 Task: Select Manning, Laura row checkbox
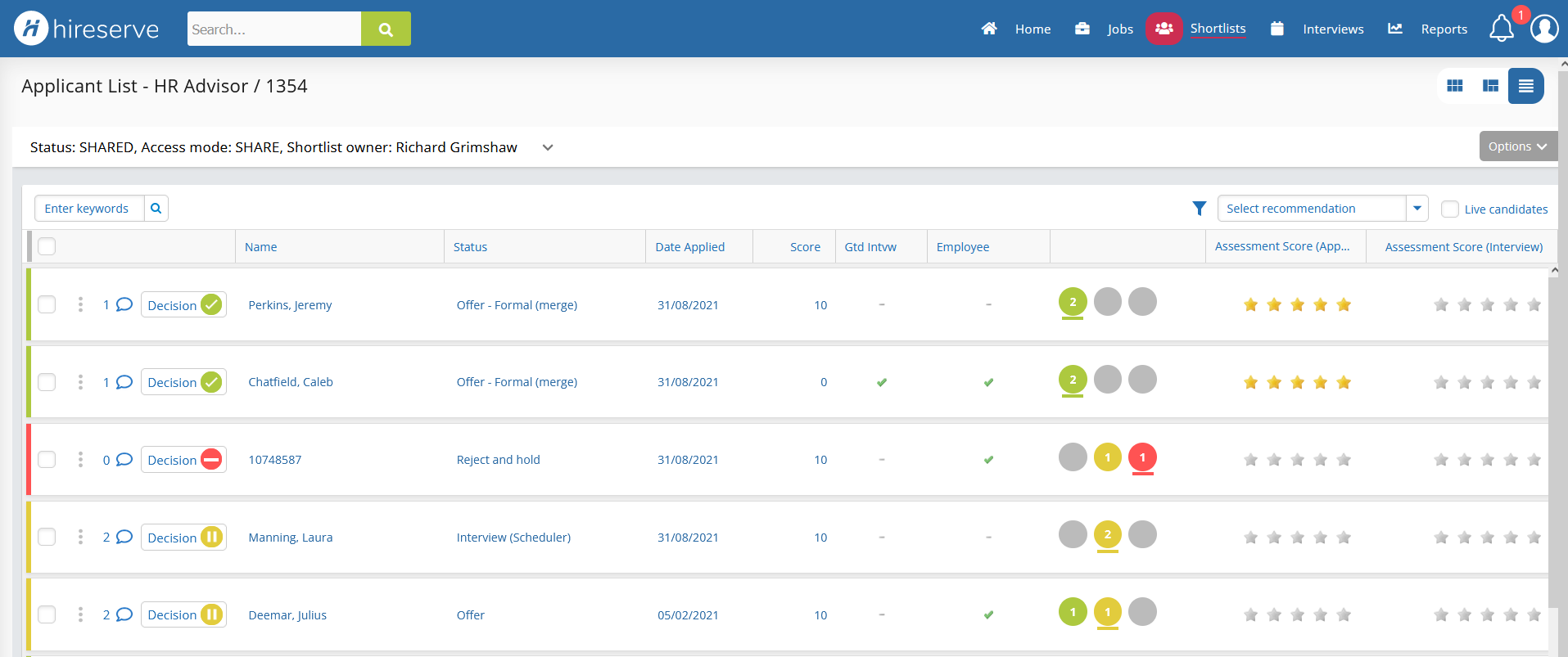pos(47,537)
